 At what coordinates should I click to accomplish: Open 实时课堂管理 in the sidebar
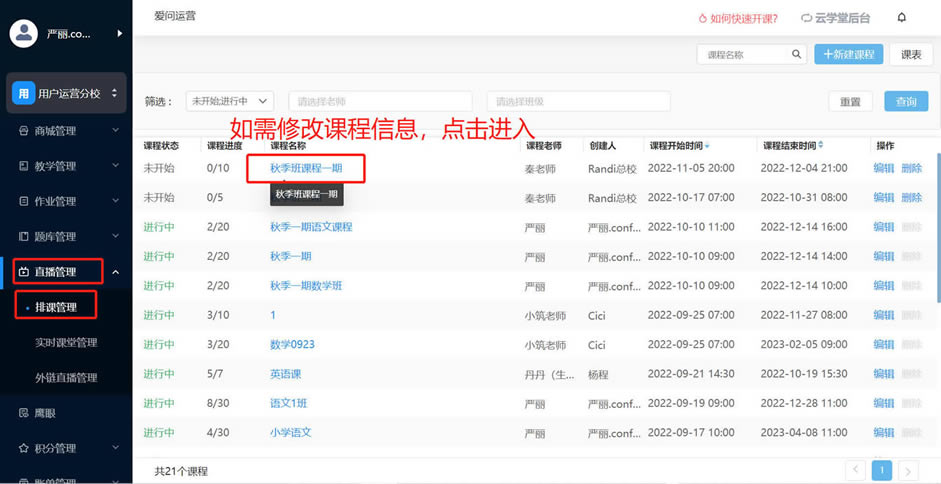[x=66, y=342]
